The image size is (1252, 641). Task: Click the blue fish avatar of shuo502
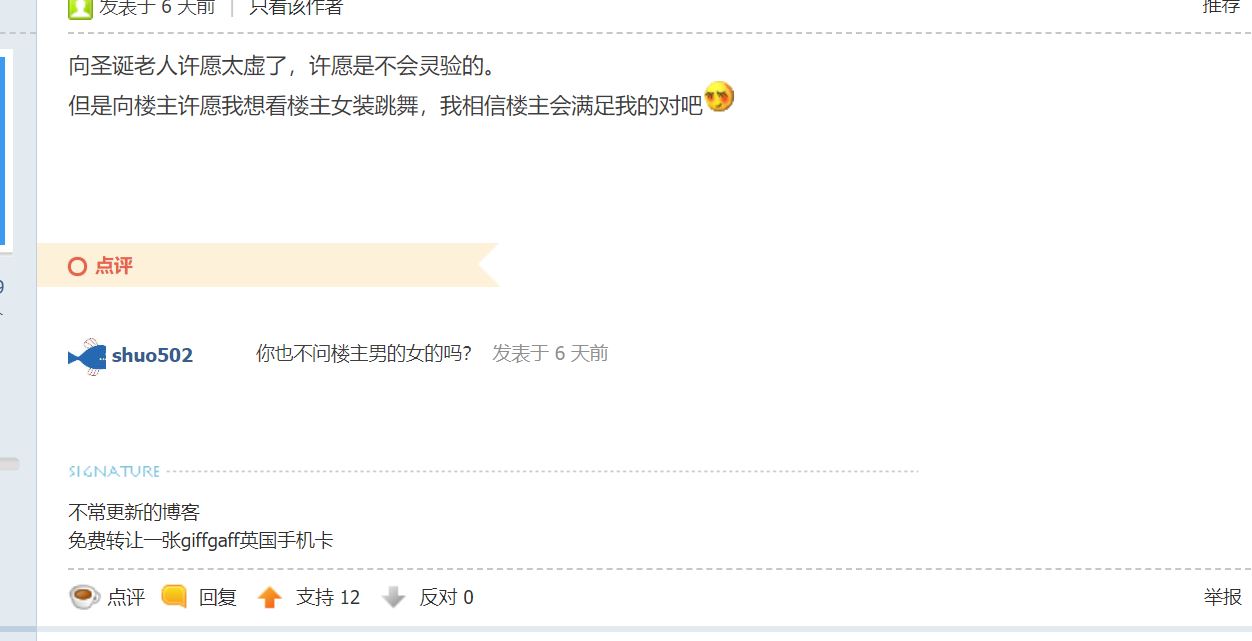[x=87, y=356]
